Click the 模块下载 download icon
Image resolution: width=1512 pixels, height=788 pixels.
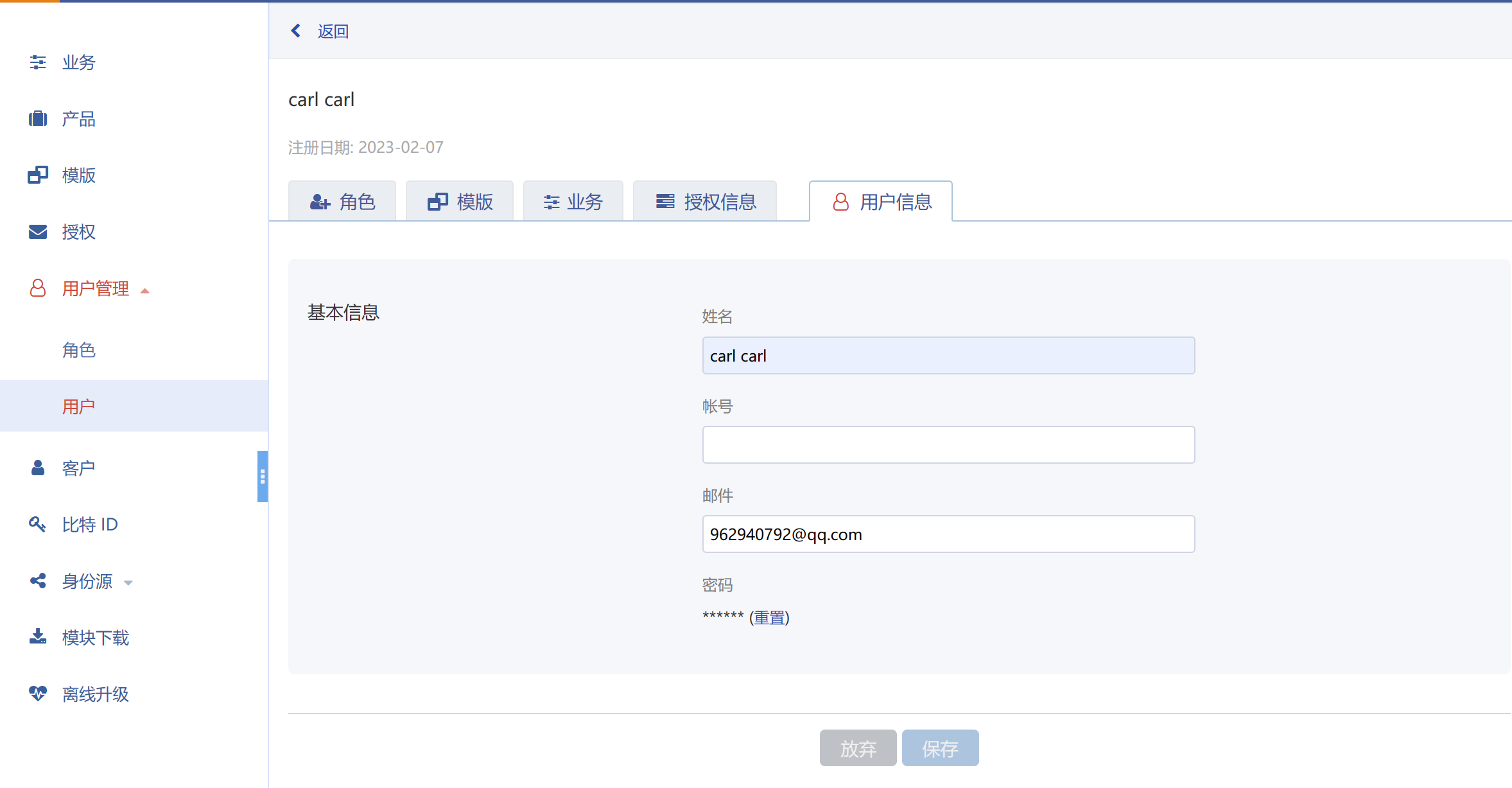pos(38,636)
